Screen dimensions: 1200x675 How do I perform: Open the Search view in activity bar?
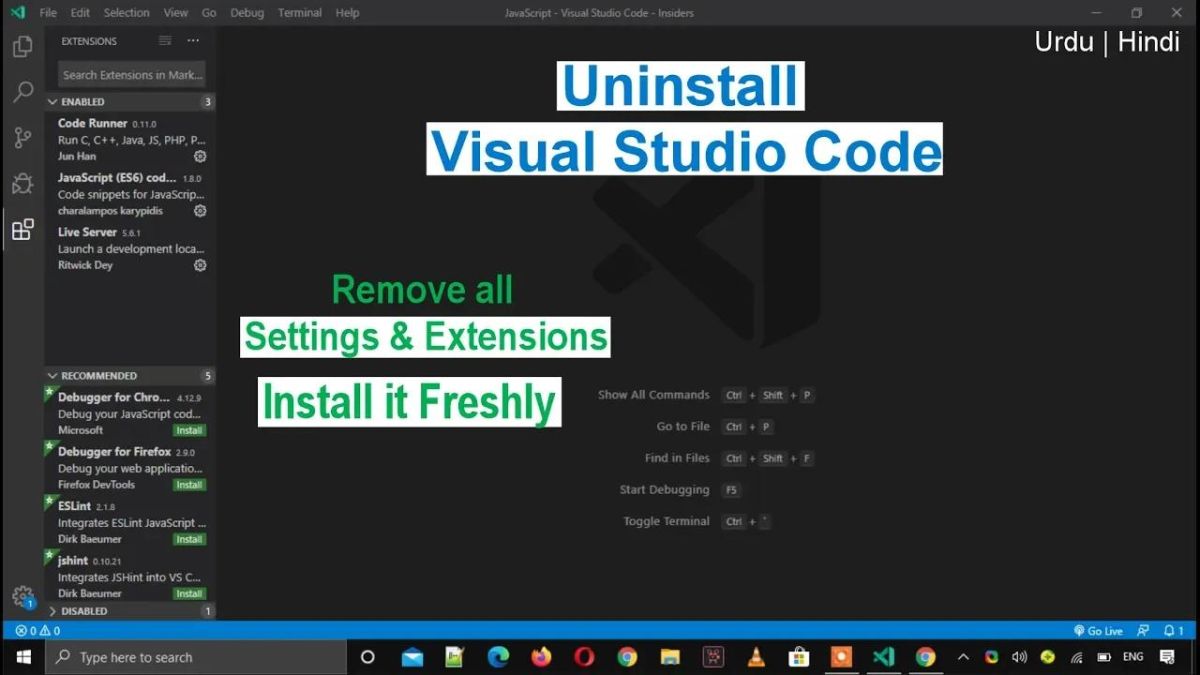click(22, 93)
